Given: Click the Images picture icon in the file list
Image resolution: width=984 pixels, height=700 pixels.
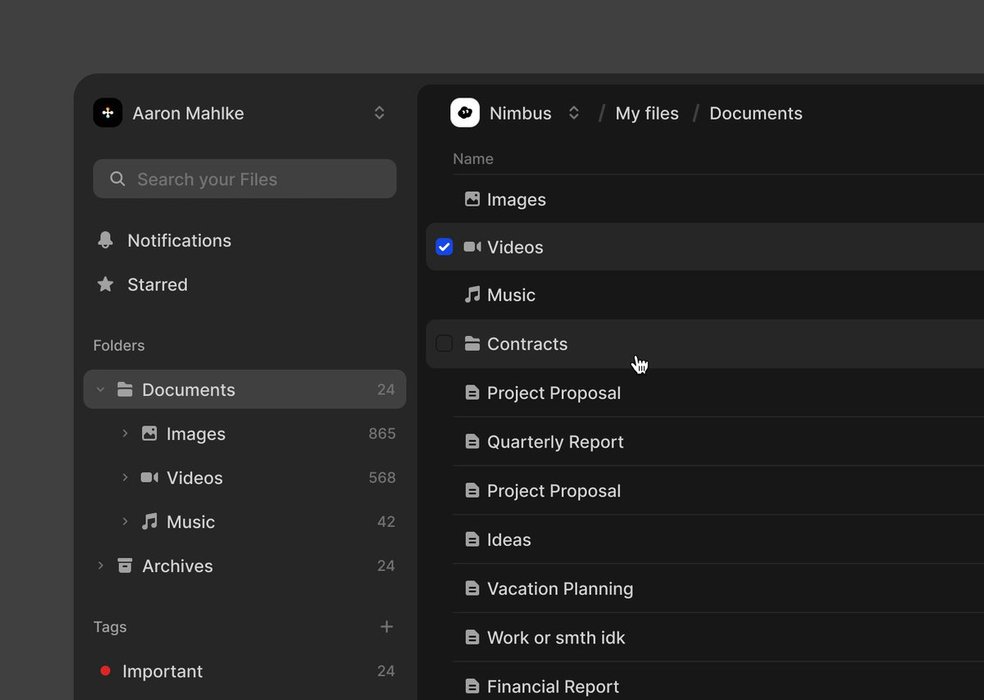Looking at the screenshot, I should pyautogui.click(x=472, y=199).
